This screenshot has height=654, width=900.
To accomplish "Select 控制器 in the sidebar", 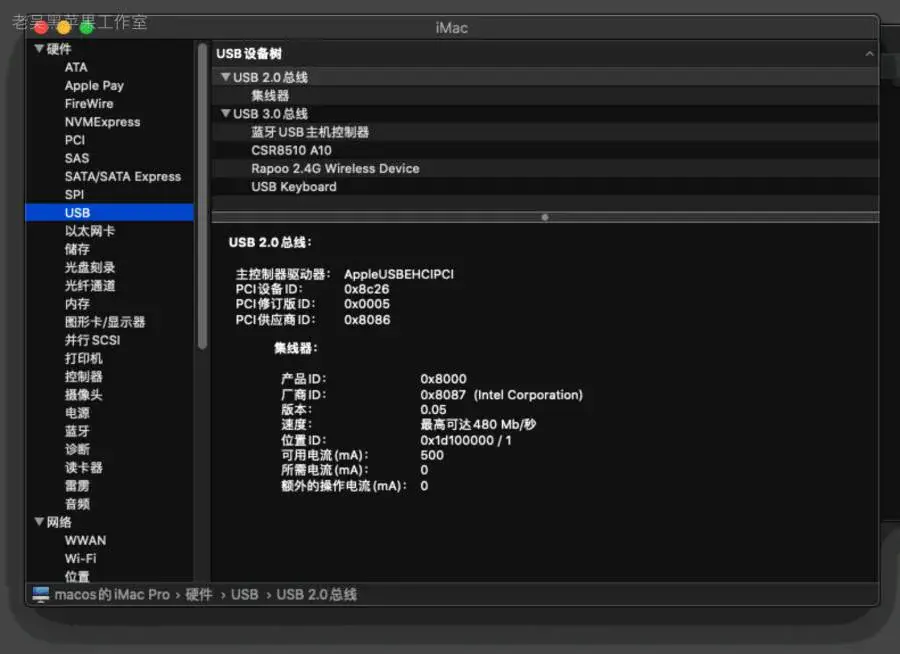I will [x=83, y=377].
